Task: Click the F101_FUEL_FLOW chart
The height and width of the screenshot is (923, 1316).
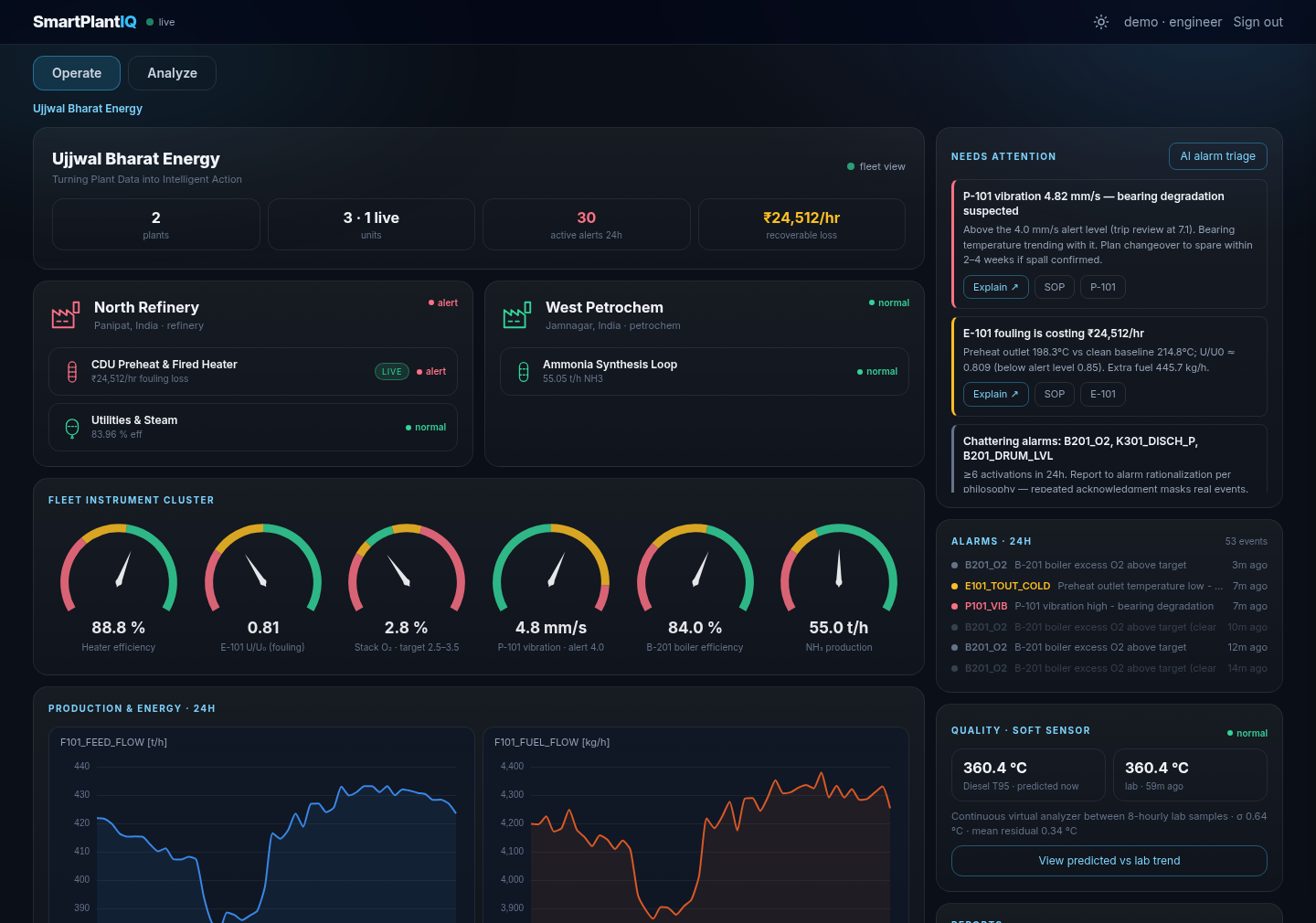Action: [x=695, y=825]
